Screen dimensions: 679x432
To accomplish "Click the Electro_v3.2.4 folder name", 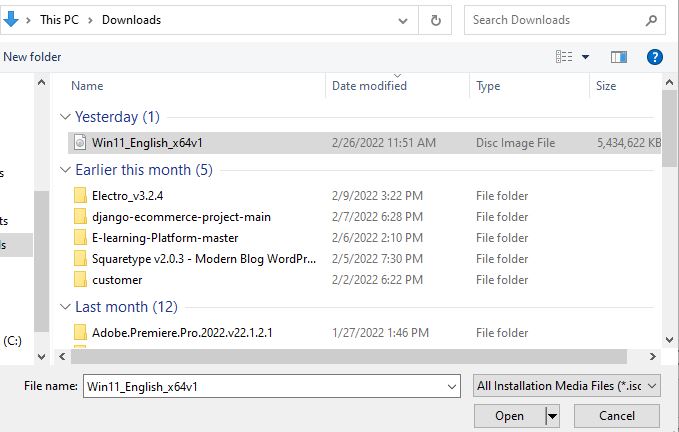I will tap(127, 196).
